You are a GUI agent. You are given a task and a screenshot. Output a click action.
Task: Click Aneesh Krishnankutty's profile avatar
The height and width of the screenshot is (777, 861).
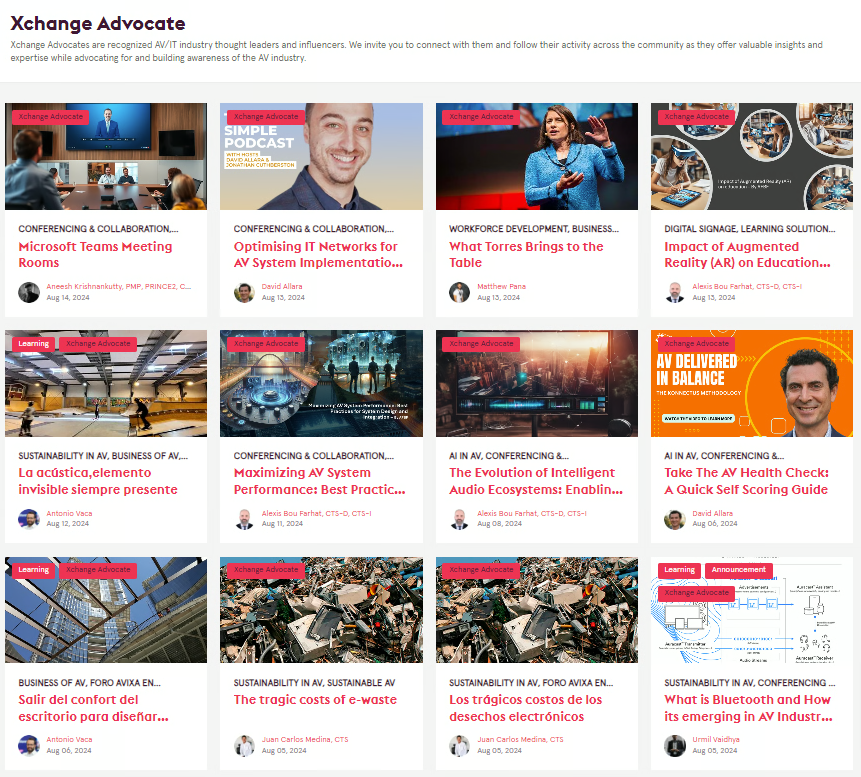(x=29, y=292)
